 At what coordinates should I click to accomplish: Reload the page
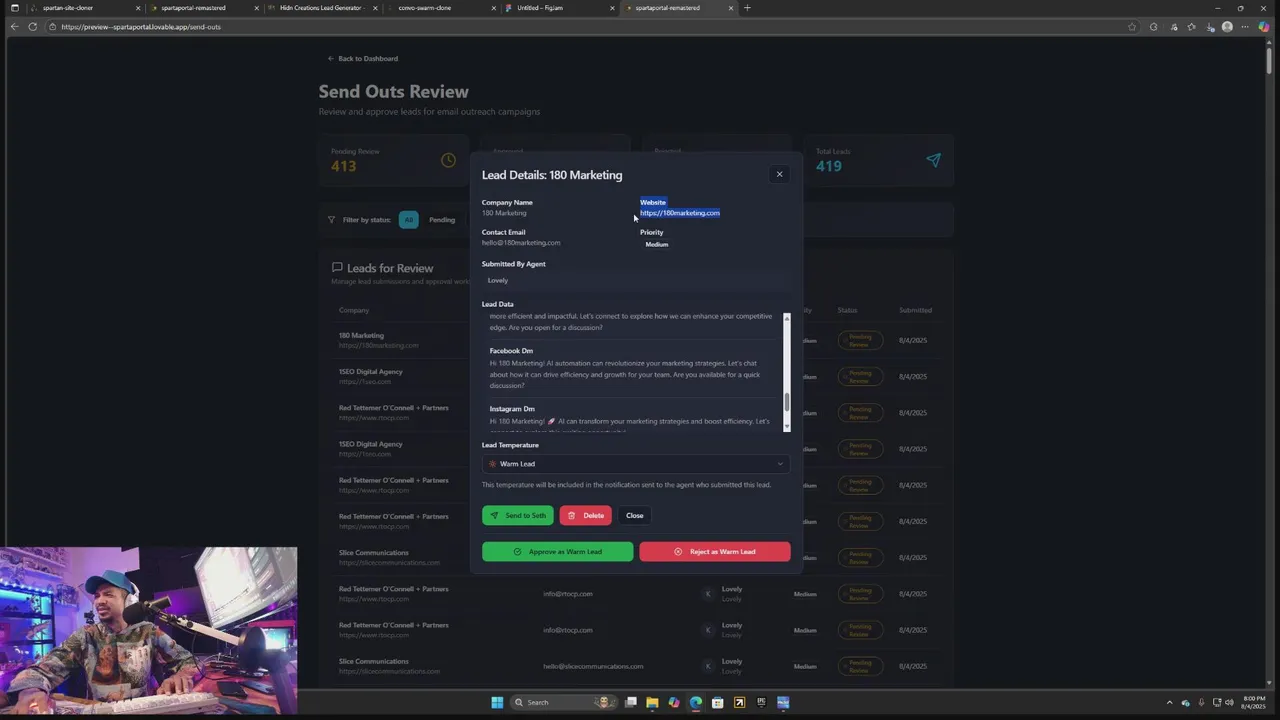(33, 27)
